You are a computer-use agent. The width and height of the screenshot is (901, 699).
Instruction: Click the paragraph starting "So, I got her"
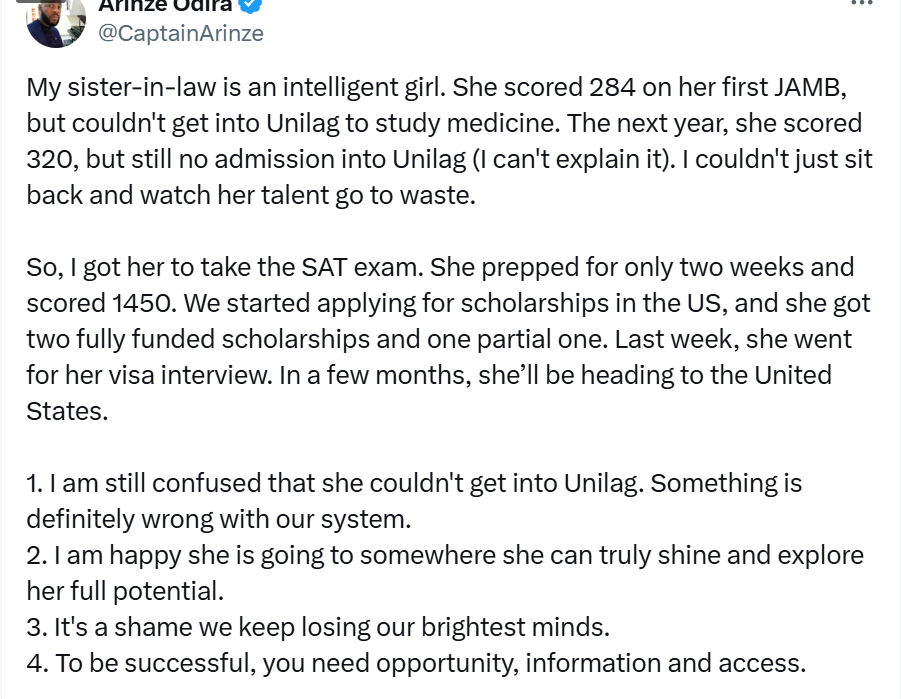[440, 339]
